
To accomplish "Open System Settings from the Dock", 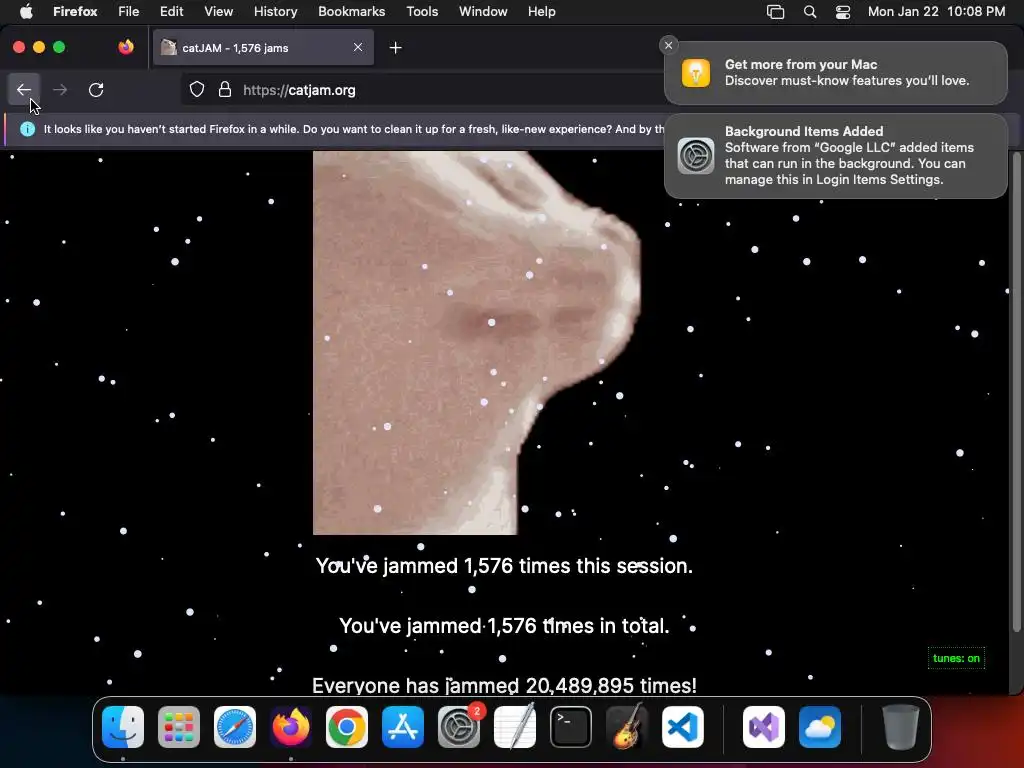I will (x=458, y=727).
